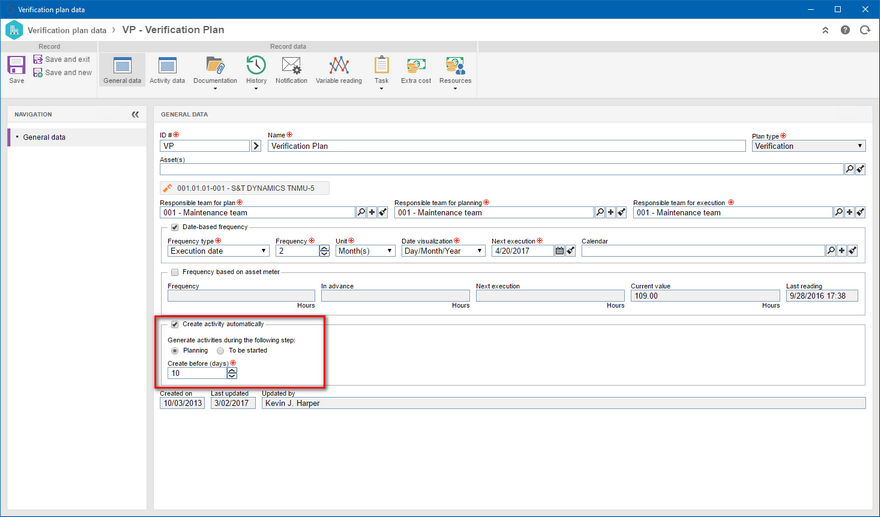Click the Calendar text field
The image size is (880, 517).
(x=703, y=251)
